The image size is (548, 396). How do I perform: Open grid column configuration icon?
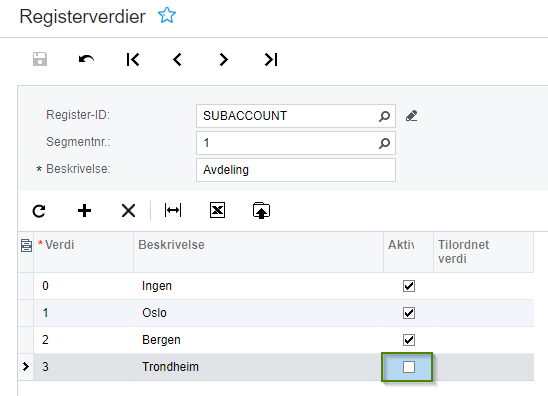(x=26, y=245)
